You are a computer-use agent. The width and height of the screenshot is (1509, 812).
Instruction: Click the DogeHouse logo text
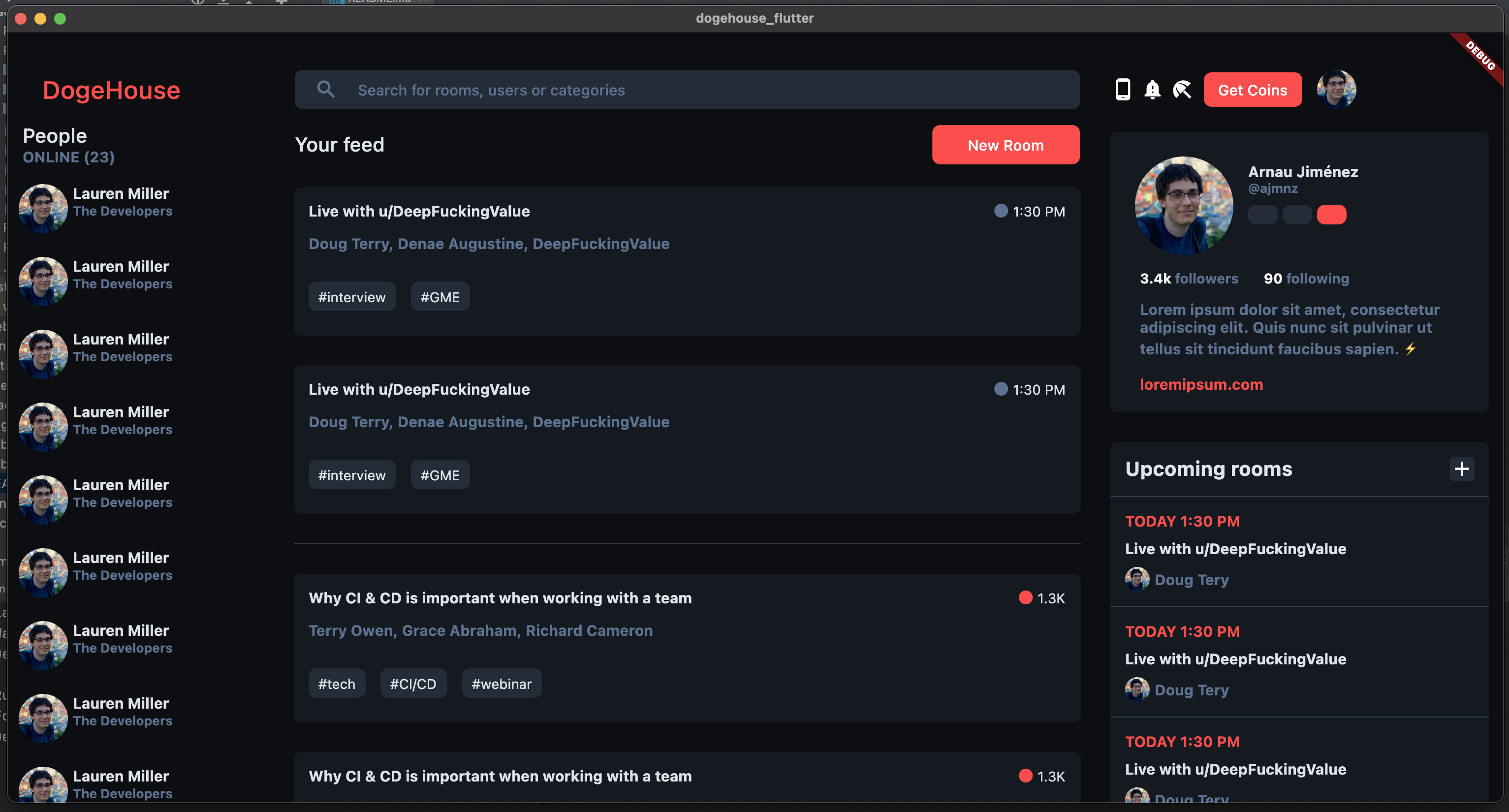click(x=111, y=90)
